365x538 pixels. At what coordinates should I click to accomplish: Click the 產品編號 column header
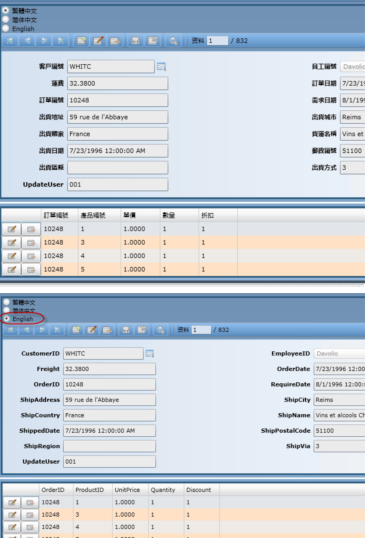pyautogui.click(x=99, y=215)
